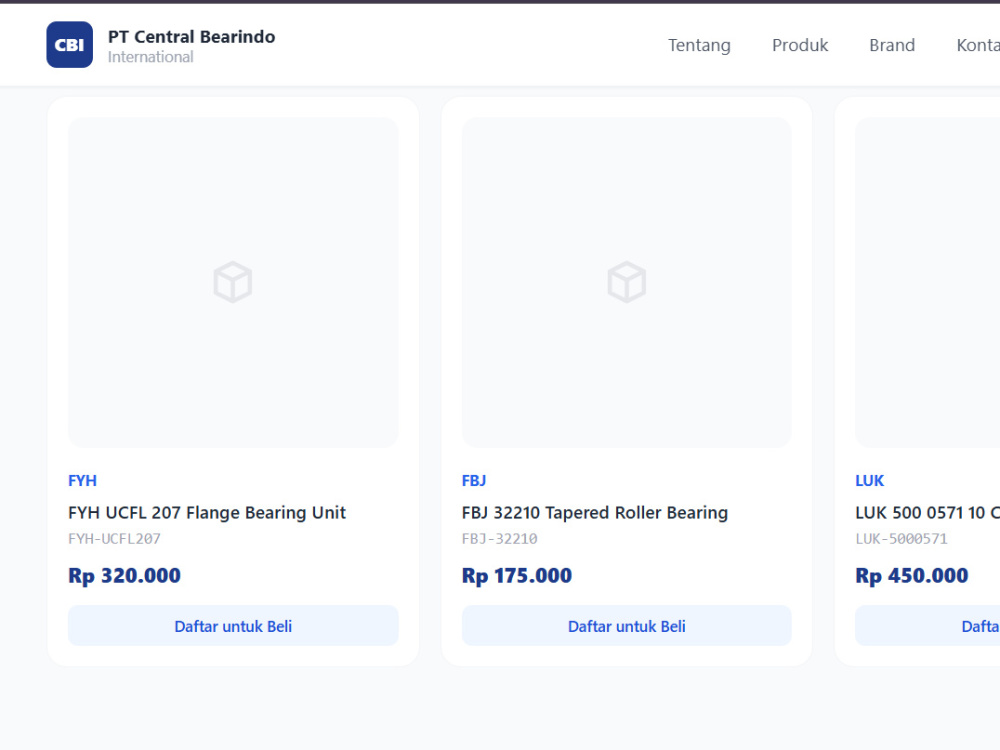Open the partially visible Kontak menu item
The image size is (1000, 750).
click(978, 45)
